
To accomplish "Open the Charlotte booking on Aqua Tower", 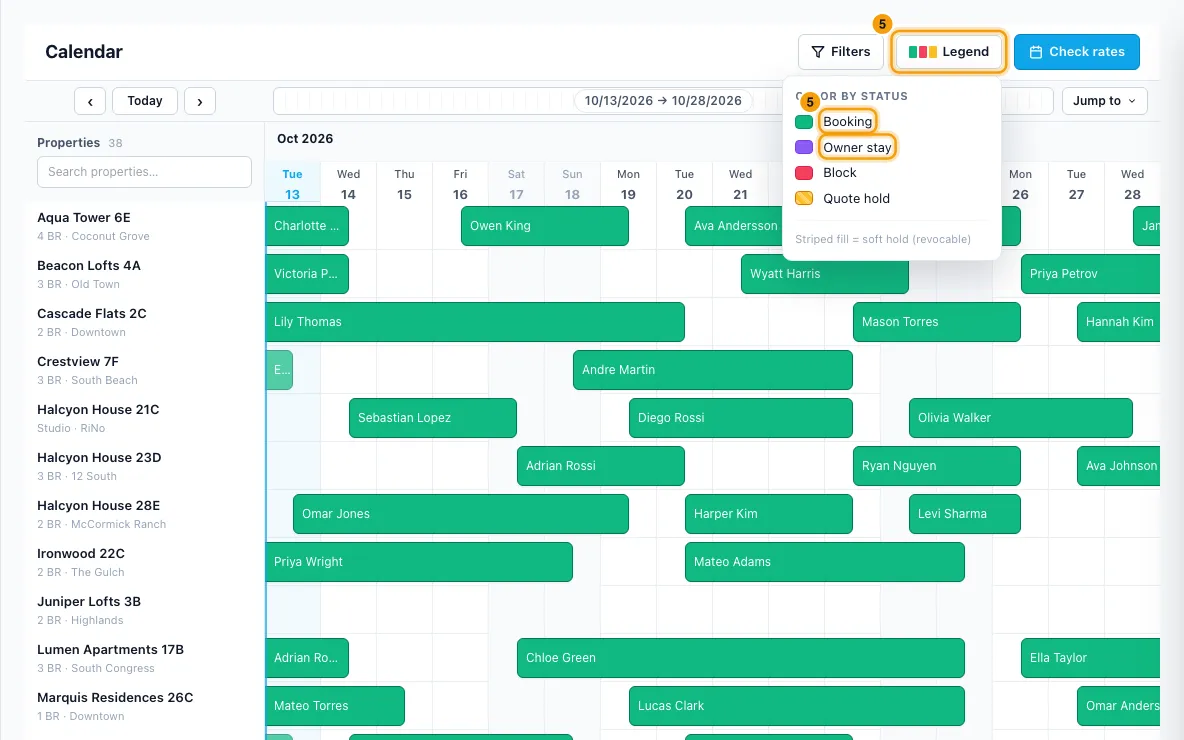I will pyautogui.click(x=307, y=226).
